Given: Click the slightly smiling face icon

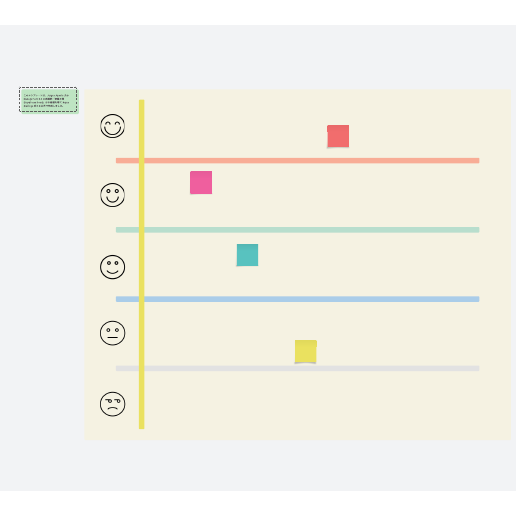Looking at the screenshot, I should click(112, 267).
